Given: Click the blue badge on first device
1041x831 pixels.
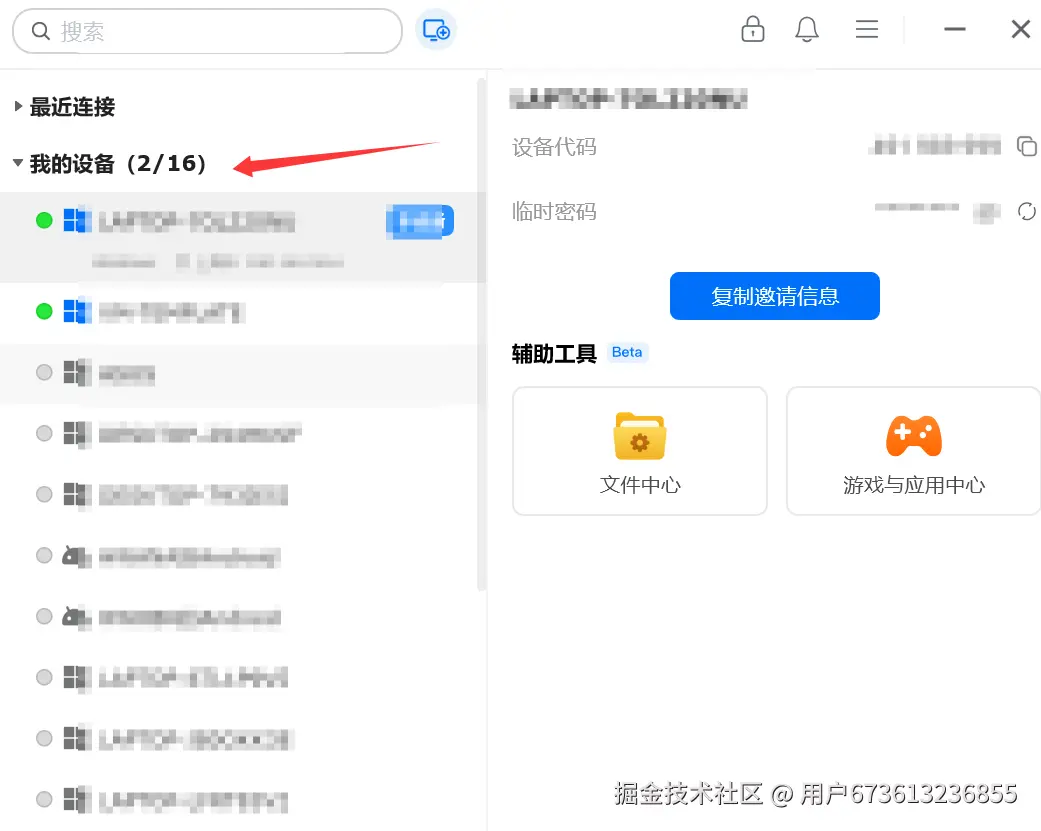Looking at the screenshot, I should click(x=420, y=222).
